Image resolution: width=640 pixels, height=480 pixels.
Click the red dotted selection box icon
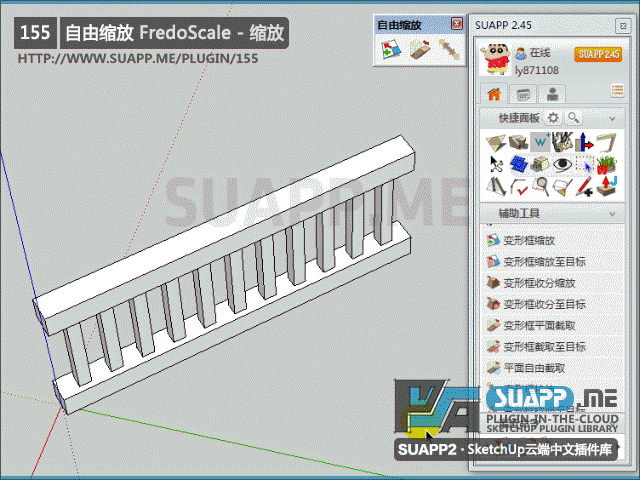pos(584,164)
